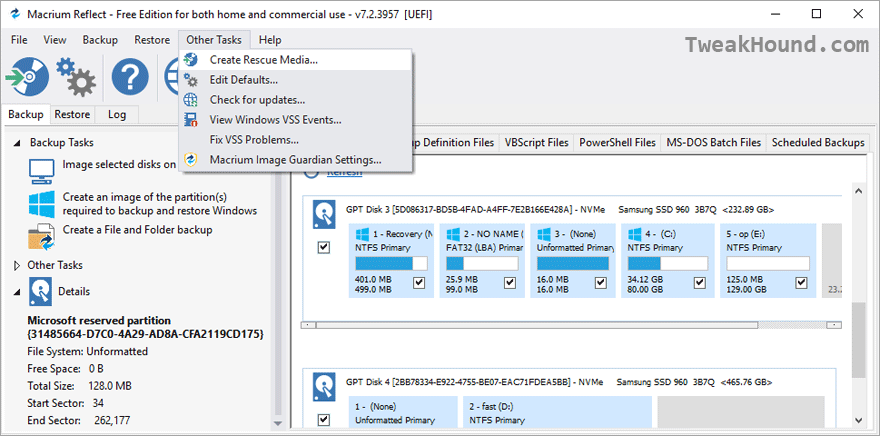Toggle the GPT Disk 4 whole-disk checkbox

tap(324, 419)
